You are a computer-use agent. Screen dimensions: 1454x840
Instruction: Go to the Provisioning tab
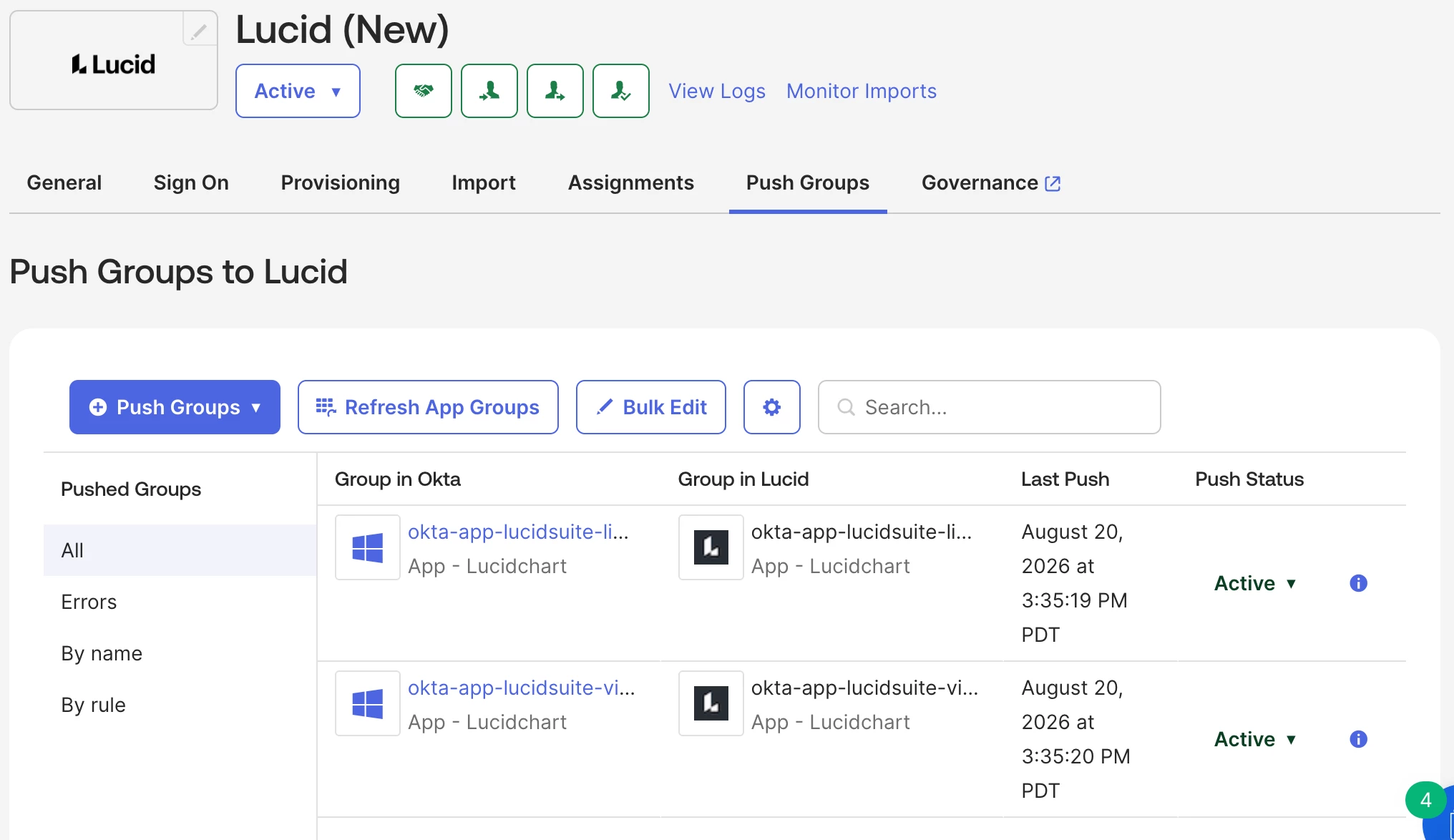coord(341,183)
